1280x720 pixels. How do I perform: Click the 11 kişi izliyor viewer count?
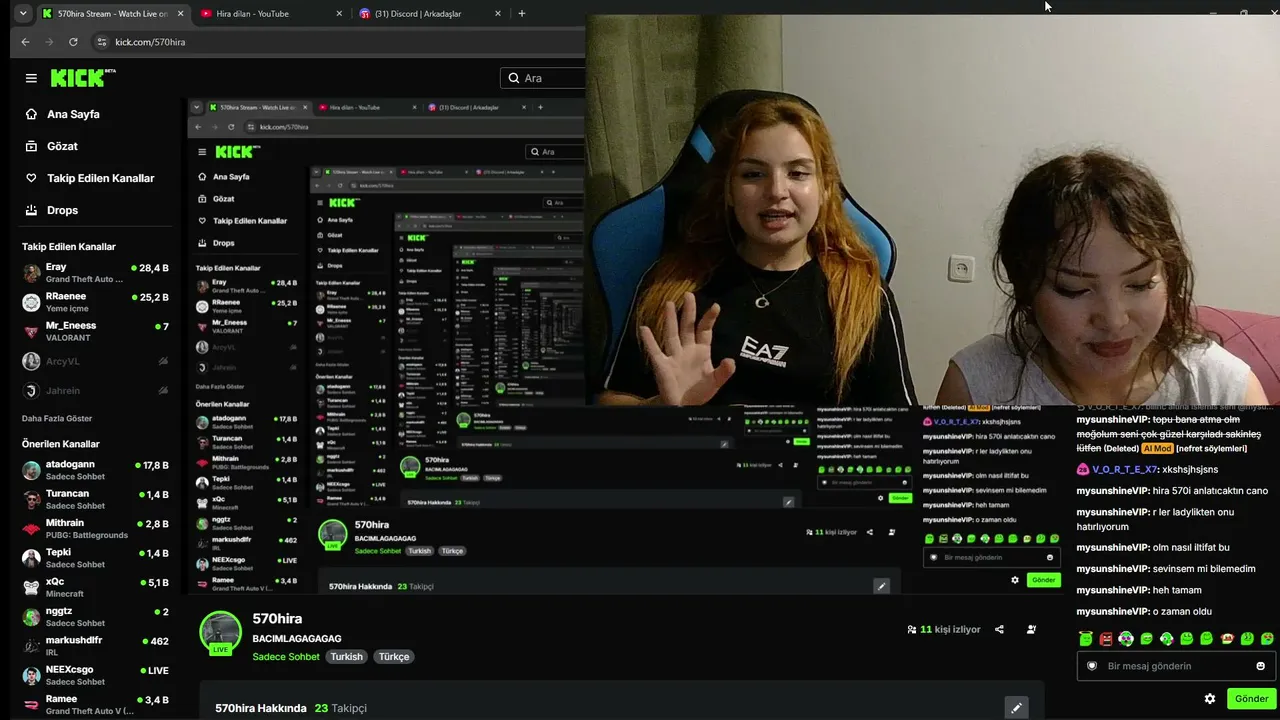[x=944, y=630]
